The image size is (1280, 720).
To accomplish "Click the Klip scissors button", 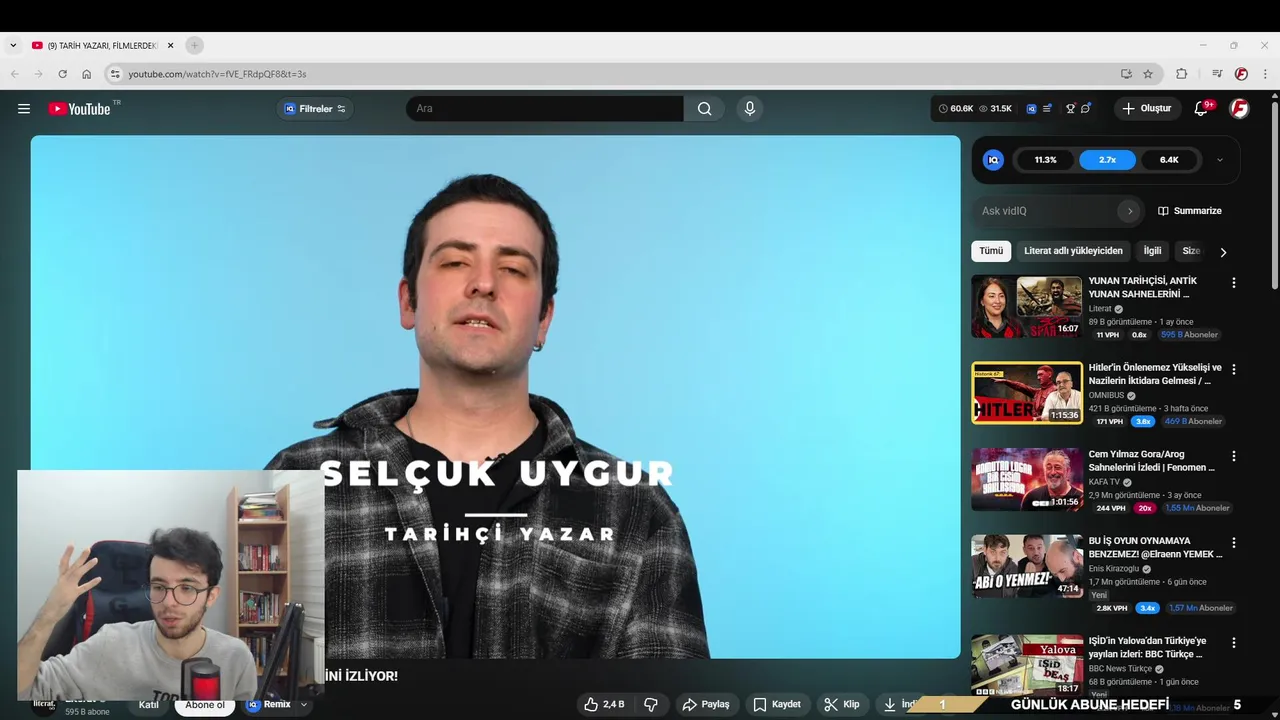I will tap(842, 705).
